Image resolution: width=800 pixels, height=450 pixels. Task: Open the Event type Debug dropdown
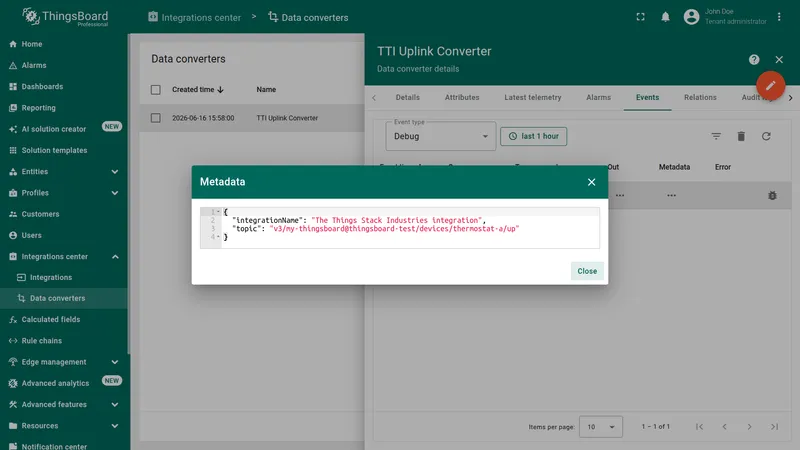click(441, 136)
